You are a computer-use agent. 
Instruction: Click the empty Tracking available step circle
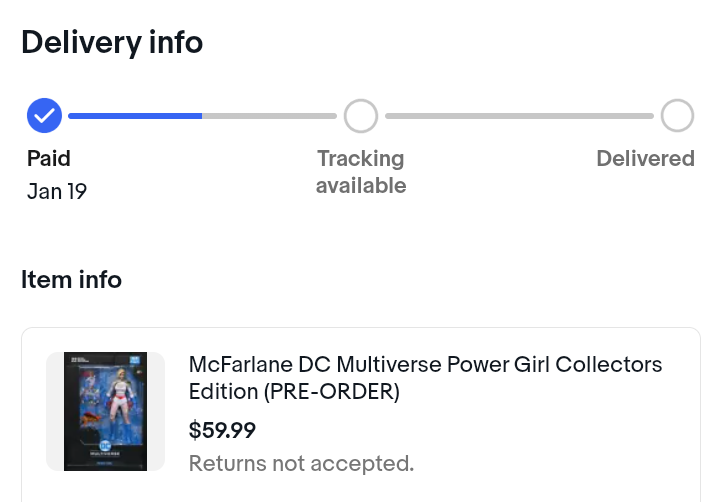pos(361,116)
